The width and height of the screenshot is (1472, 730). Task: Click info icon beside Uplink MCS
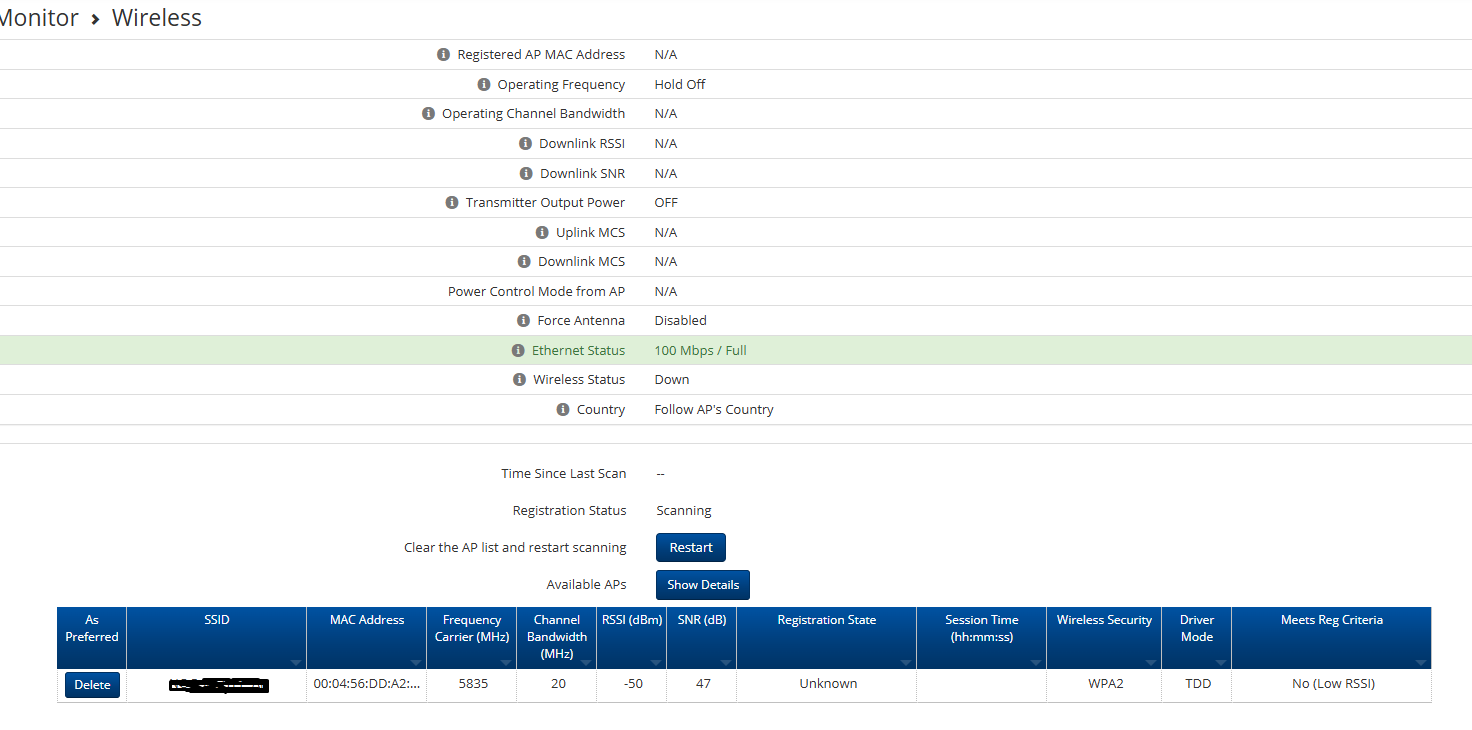click(x=543, y=233)
